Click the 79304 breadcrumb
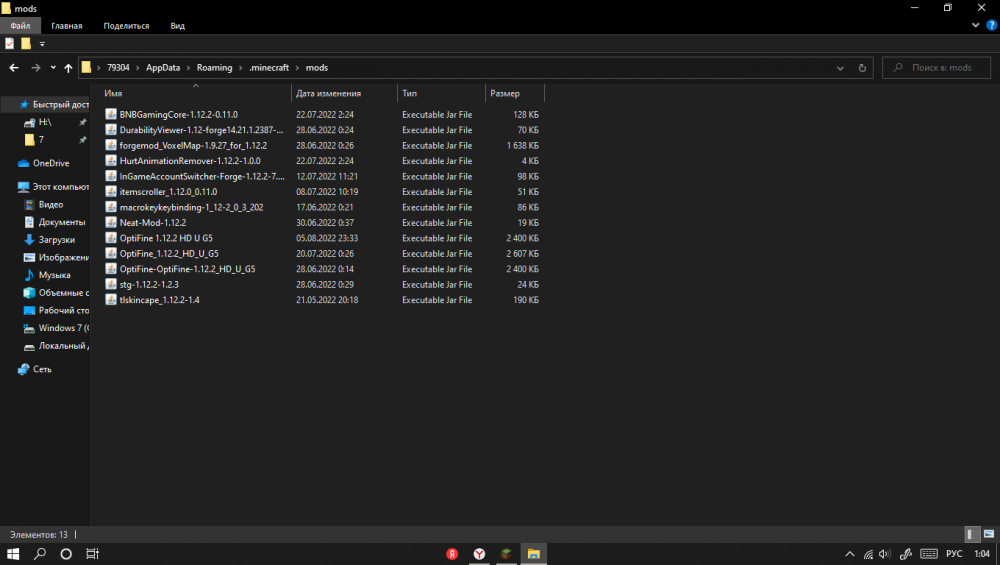Screen dimensions: 1000x565 118,68
